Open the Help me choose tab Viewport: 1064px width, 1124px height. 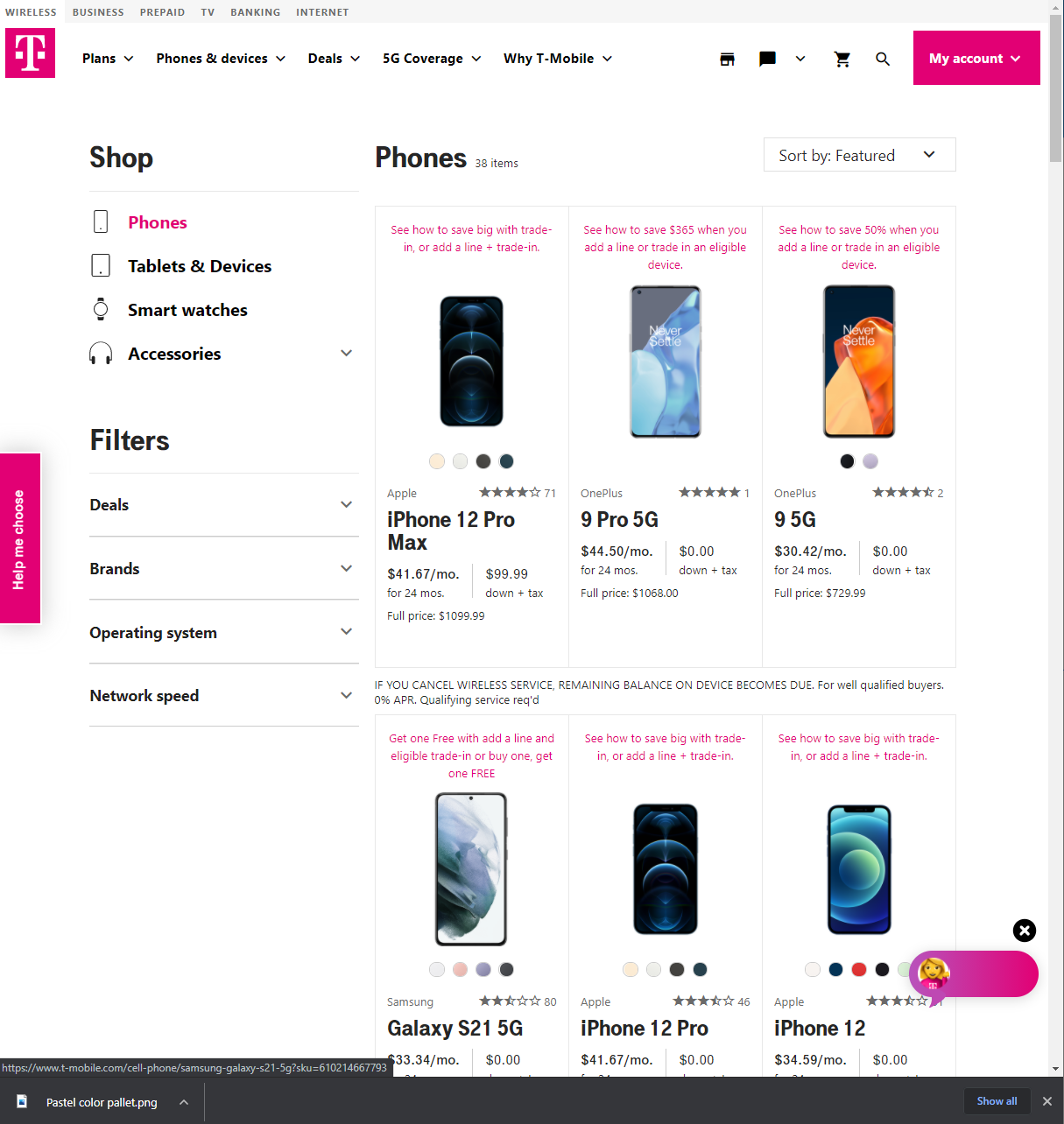(x=19, y=538)
